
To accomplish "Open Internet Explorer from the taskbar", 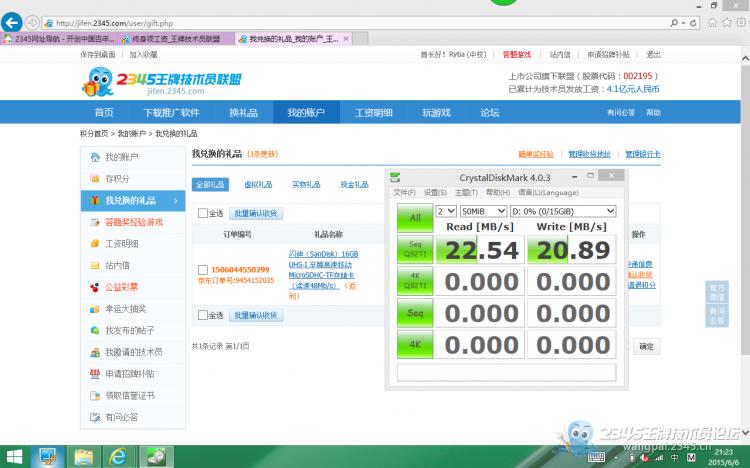I will [x=118, y=457].
